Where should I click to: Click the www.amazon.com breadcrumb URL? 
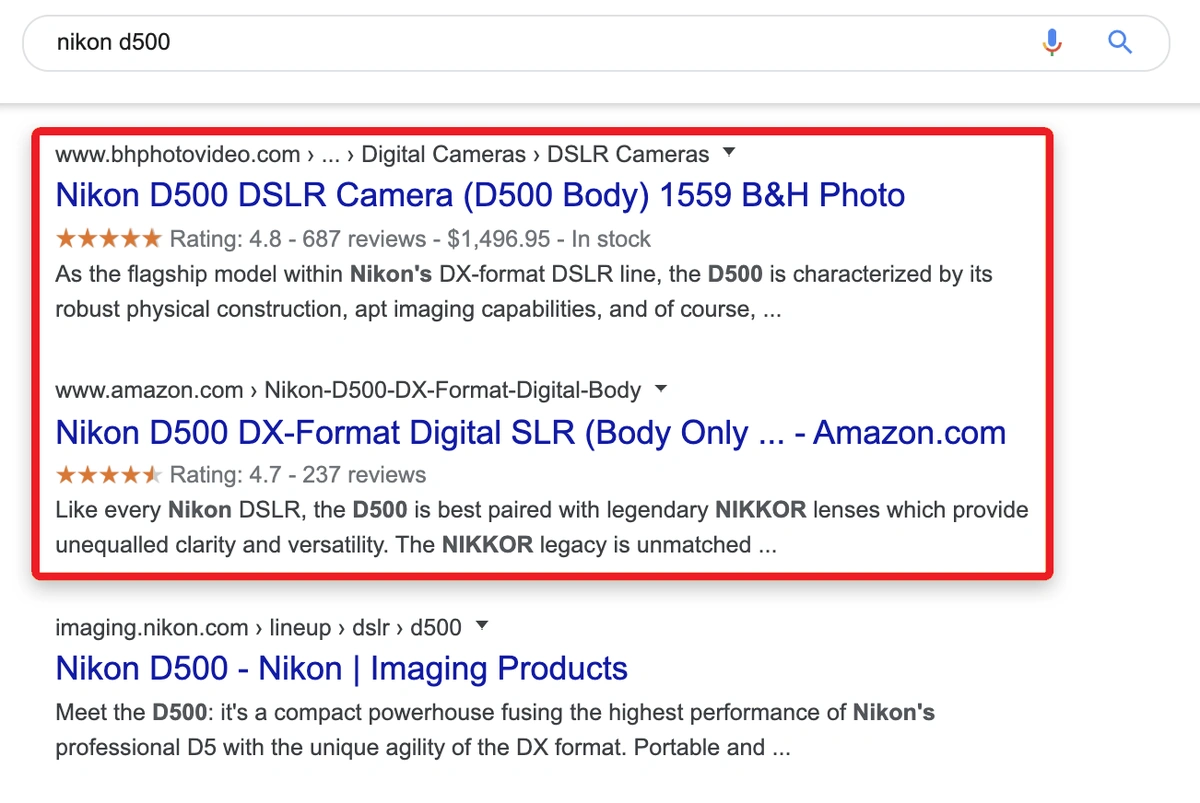click(x=149, y=389)
